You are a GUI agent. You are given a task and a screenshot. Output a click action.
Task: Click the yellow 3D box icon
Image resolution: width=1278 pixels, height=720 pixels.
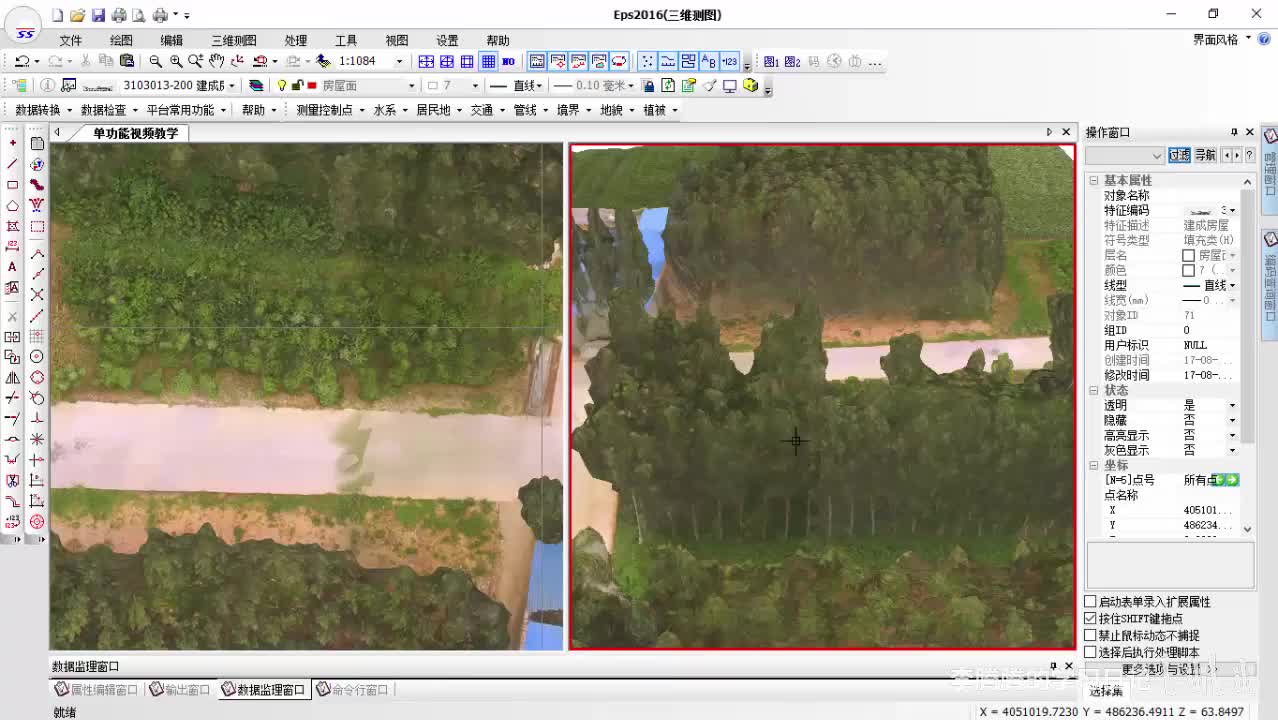point(750,86)
